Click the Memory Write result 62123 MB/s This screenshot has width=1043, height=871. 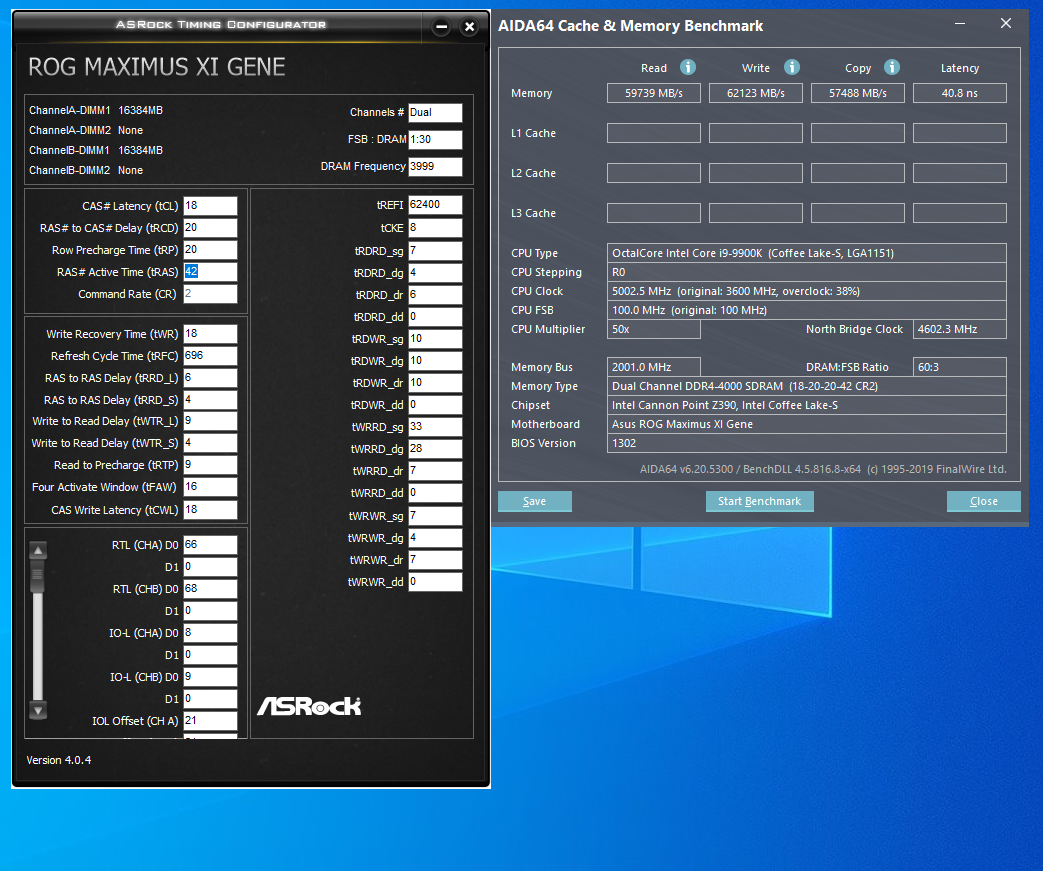coord(756,93)
